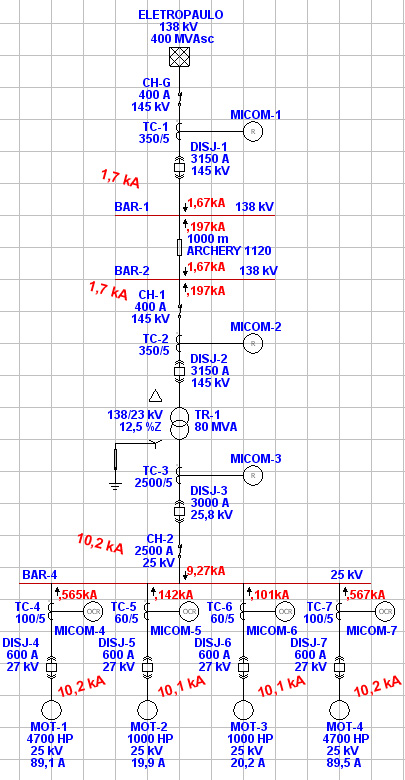The image size is (405, 780).
Task: Select the DISJ-3 breaker symbol
Action: 180,509
